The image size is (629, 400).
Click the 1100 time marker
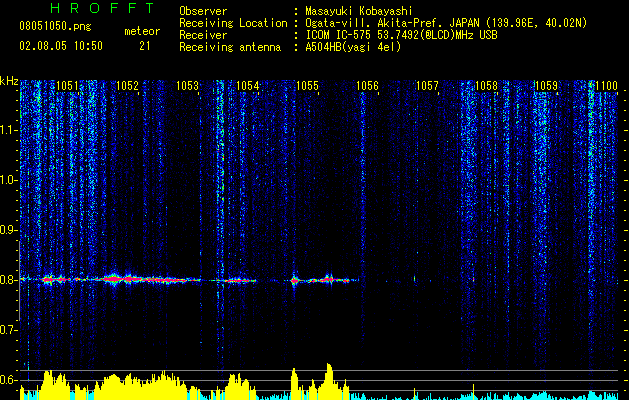pyautogui.click(x=606, y=85)
